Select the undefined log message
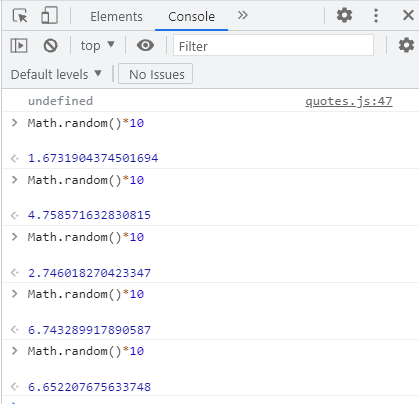 (x=60, y=101)
